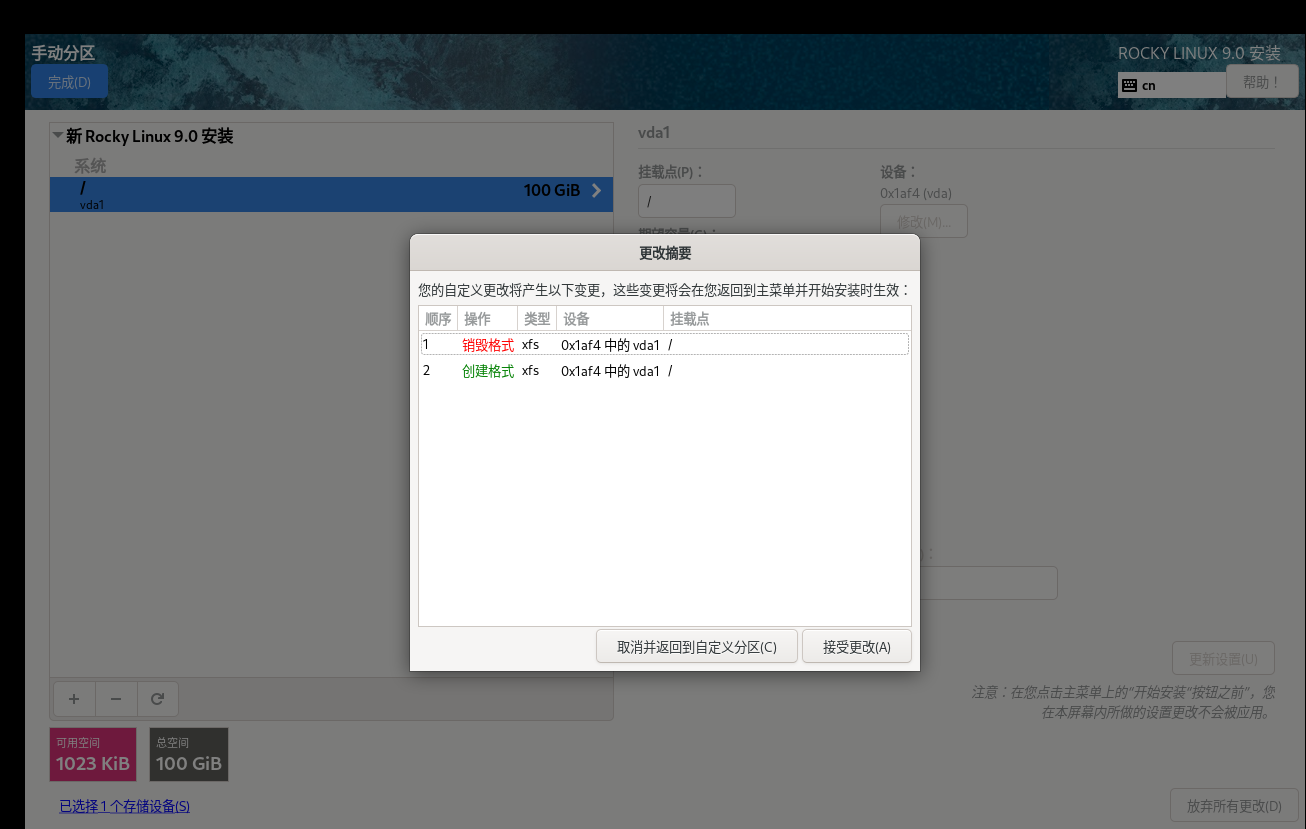Click the 挂载点(P) input field
This screenshot has width=1306, height=829.
click(x=687, y=201)
